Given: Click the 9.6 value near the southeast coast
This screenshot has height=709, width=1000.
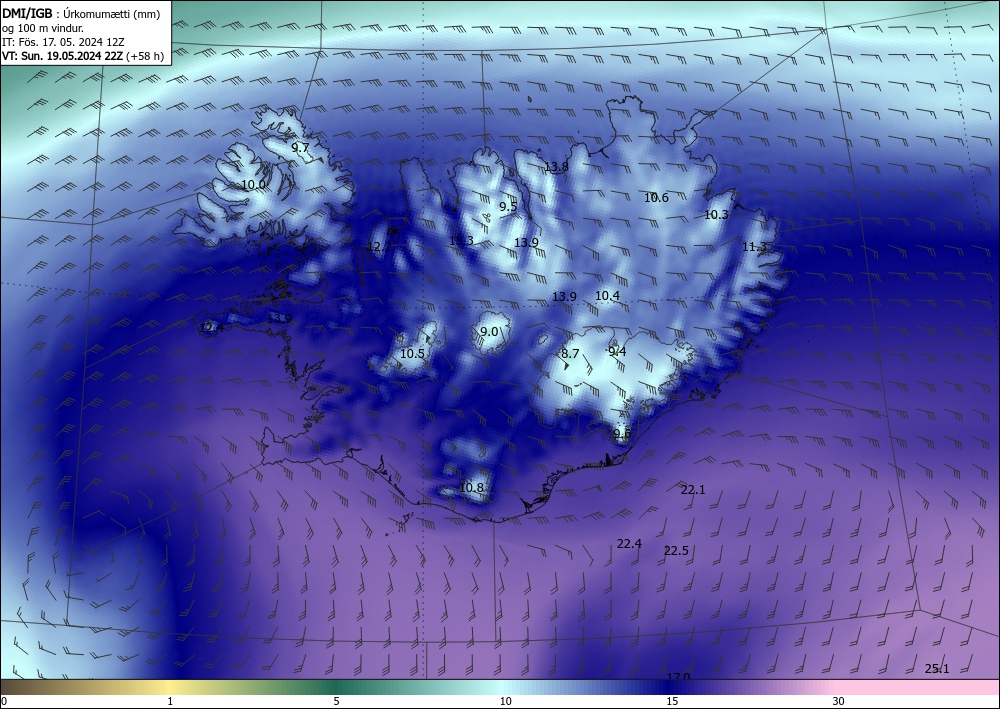Looking at the screenshot, I should [622, 434].
